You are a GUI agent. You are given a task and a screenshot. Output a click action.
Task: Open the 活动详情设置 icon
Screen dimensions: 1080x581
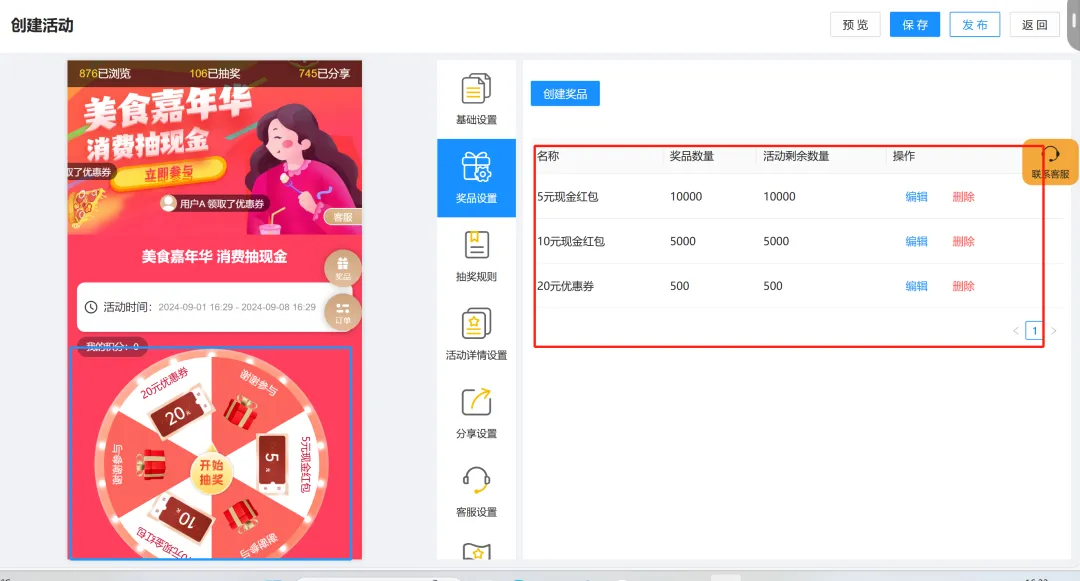[476, 324]
